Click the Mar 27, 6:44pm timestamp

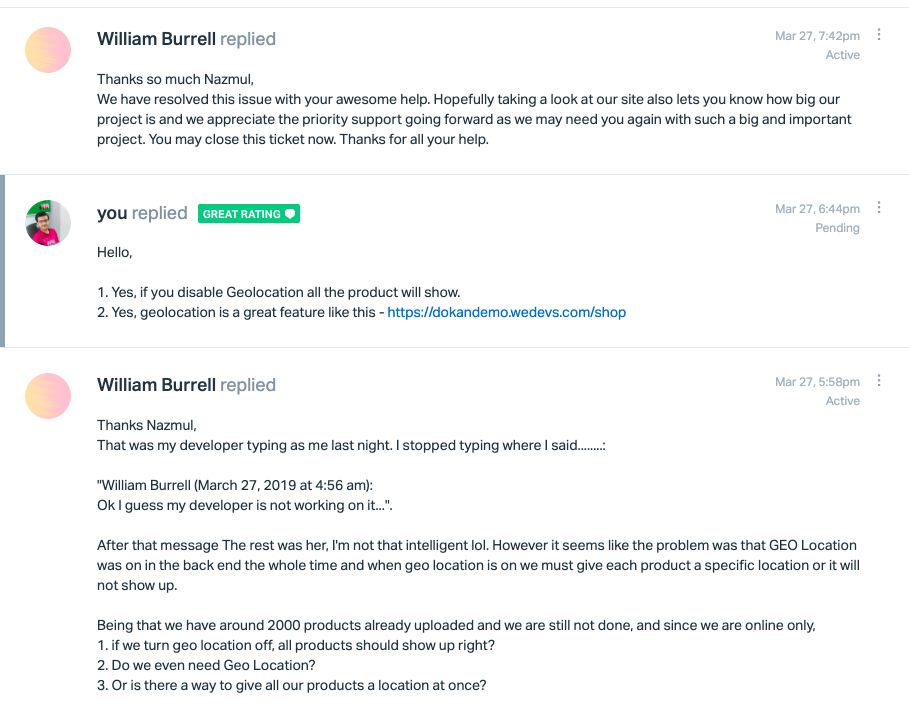click(817, 209)
